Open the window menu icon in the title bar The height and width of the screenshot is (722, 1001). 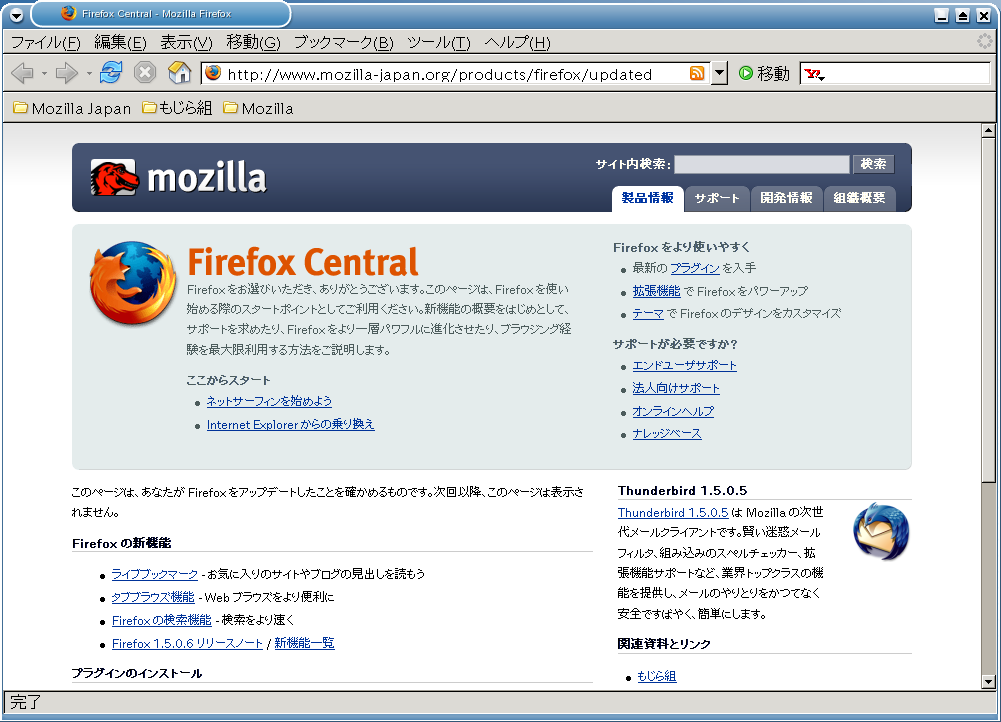pos(17,15)
